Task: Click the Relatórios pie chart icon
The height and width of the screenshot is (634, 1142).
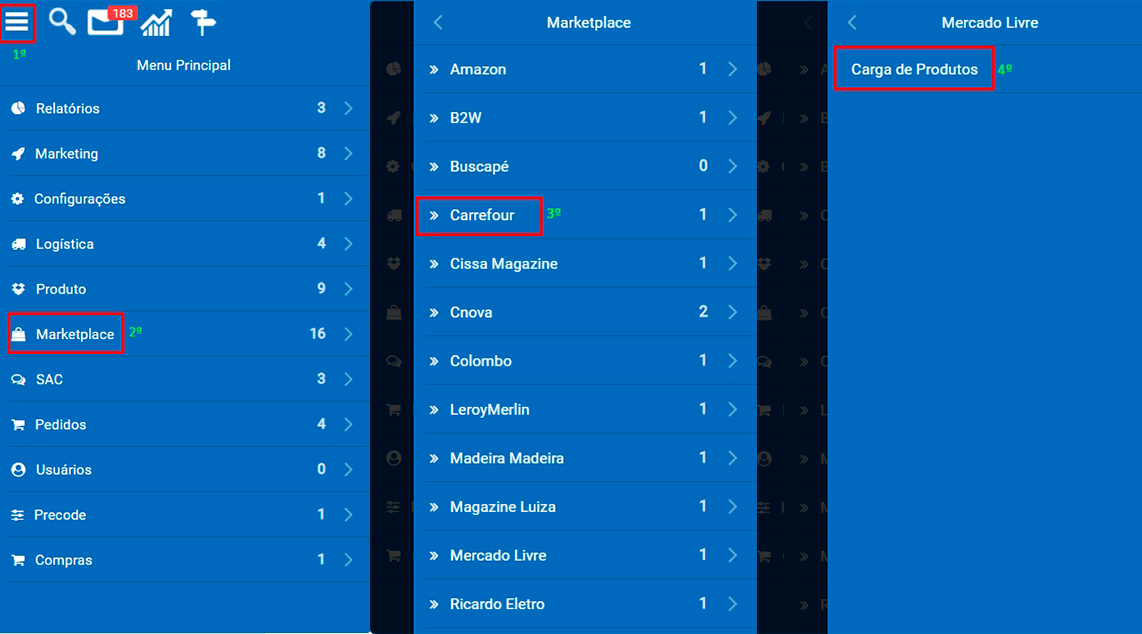Action: coord(18,108)
